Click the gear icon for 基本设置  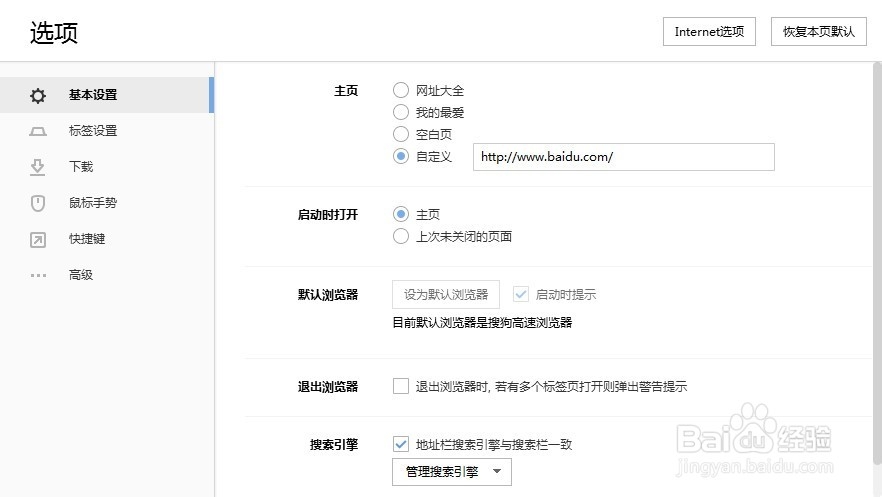pos(38,96)
